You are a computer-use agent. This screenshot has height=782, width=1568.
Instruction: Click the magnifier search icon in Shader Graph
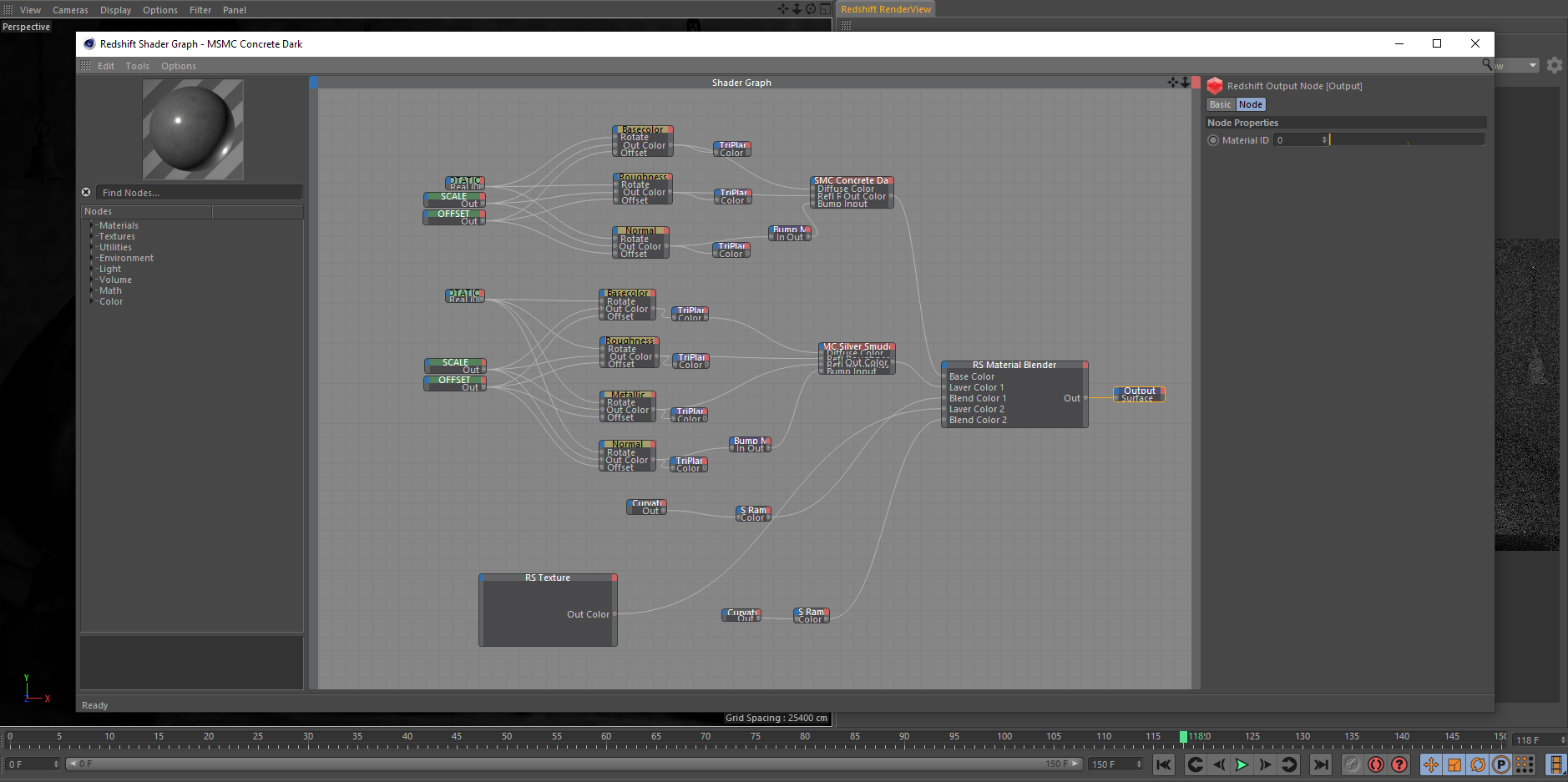1487,64
